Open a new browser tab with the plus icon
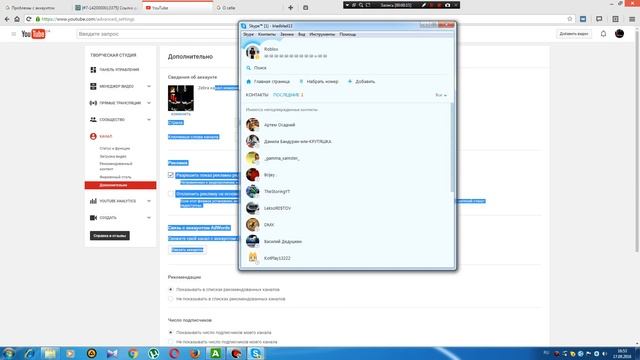 [x=291, y=7]
